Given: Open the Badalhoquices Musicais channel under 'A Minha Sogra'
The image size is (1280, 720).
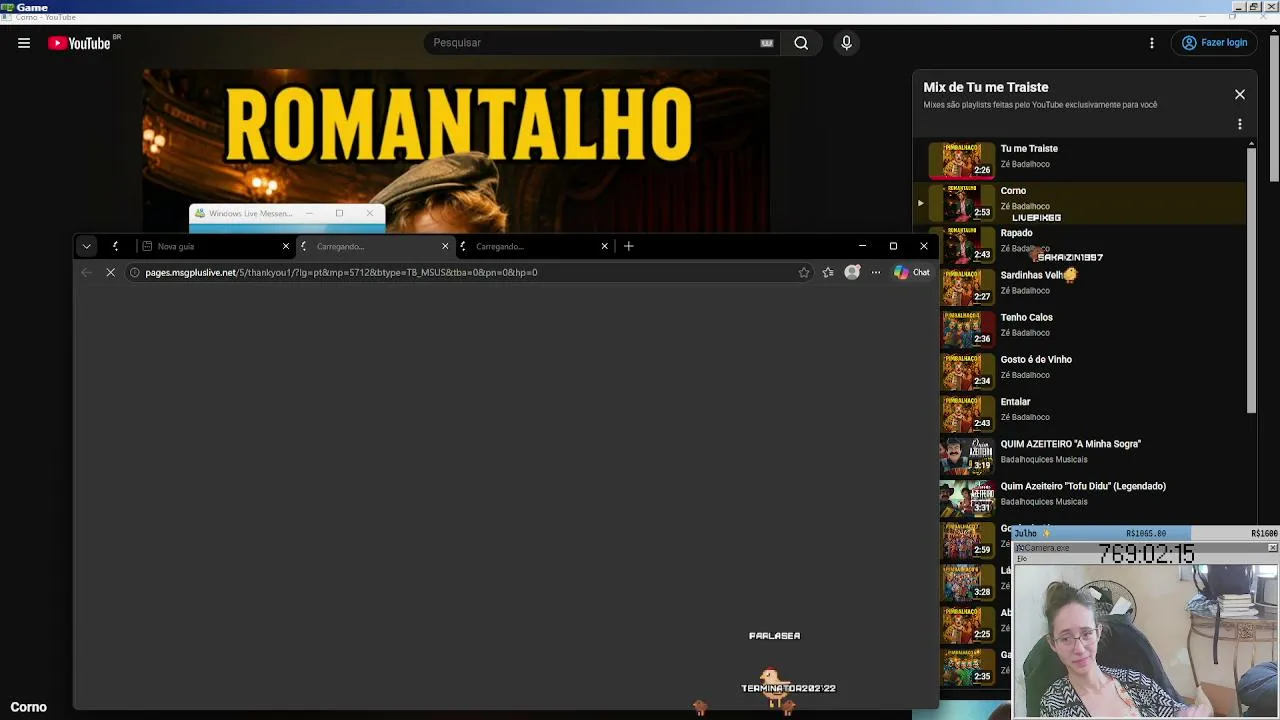Looking at the screenshot, I should coord(1044,460).
